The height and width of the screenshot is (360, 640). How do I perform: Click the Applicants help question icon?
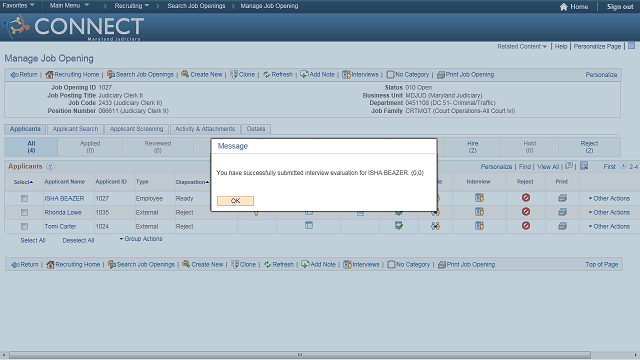point(50,167)
